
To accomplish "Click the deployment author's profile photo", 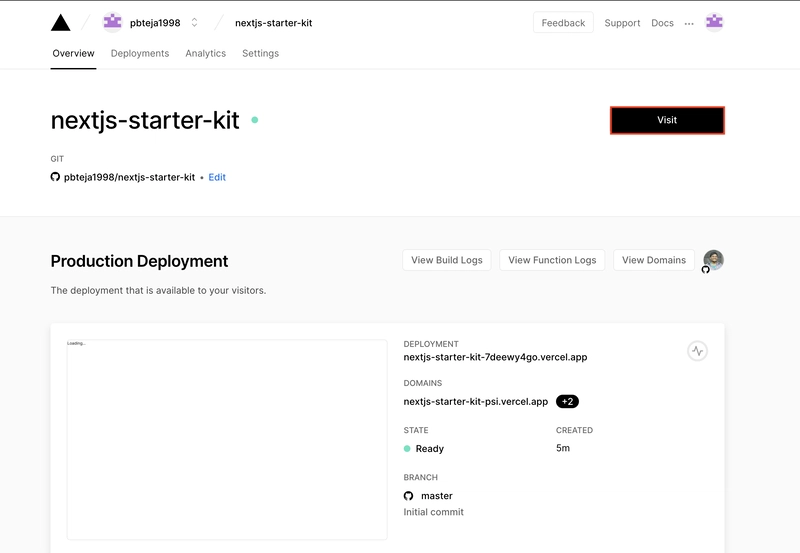I will [713, 260].
